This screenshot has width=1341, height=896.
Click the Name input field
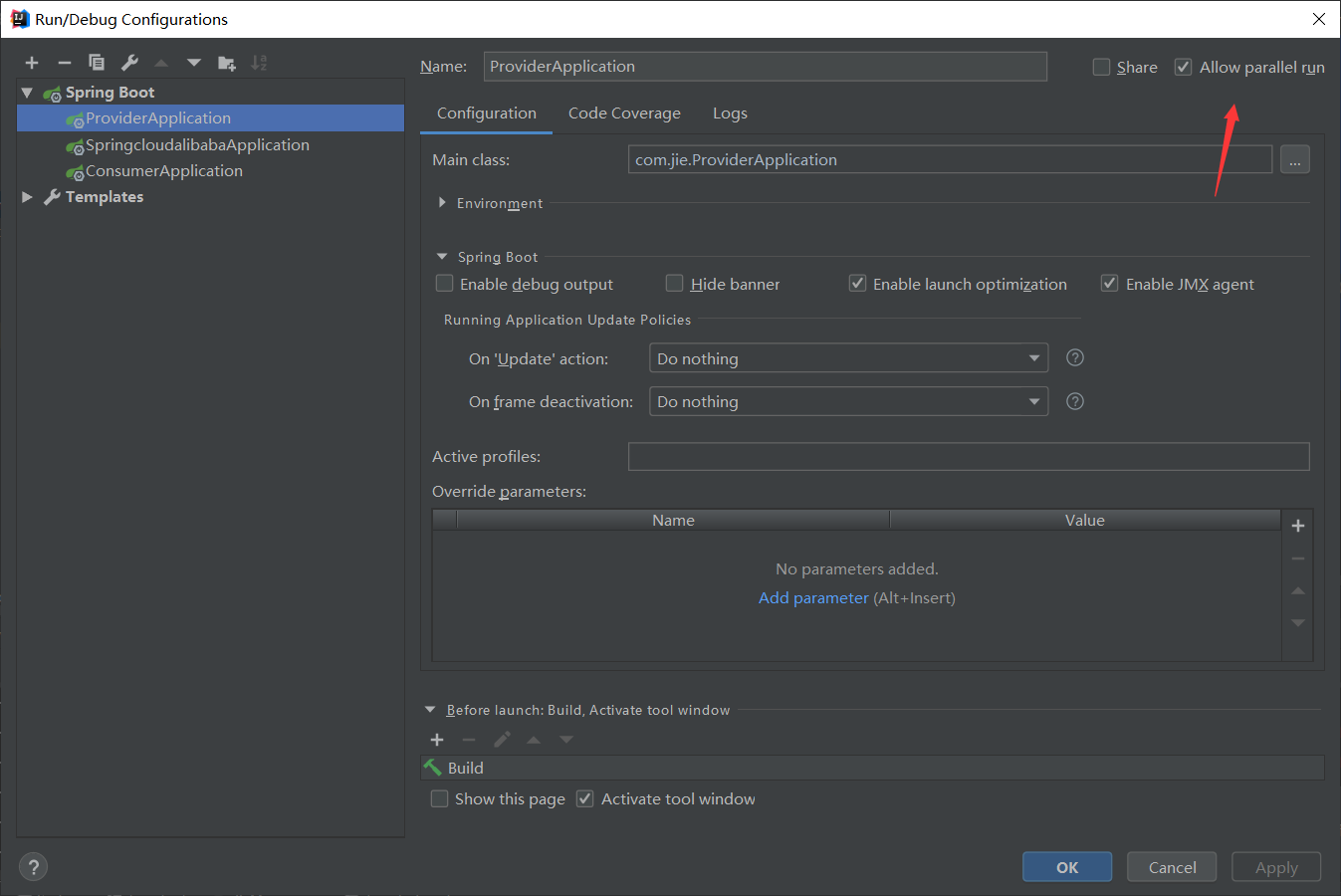[765, 67]
